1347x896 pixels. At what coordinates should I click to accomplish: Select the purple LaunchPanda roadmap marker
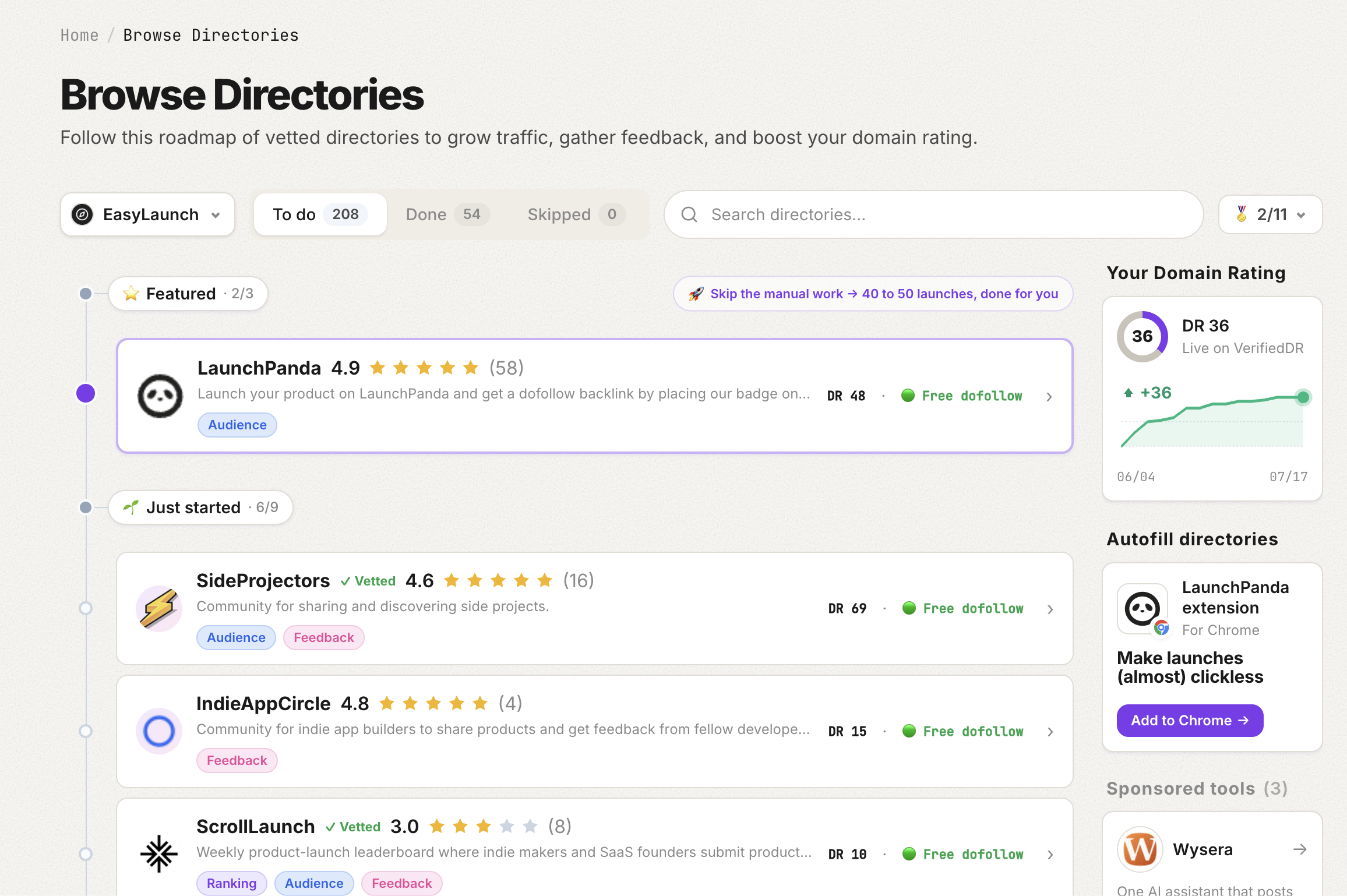point(86,393)
